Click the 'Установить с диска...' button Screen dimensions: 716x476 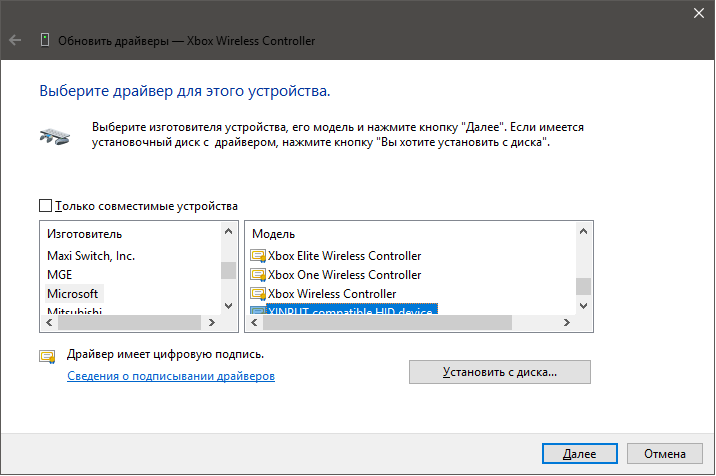coord(500,372)
